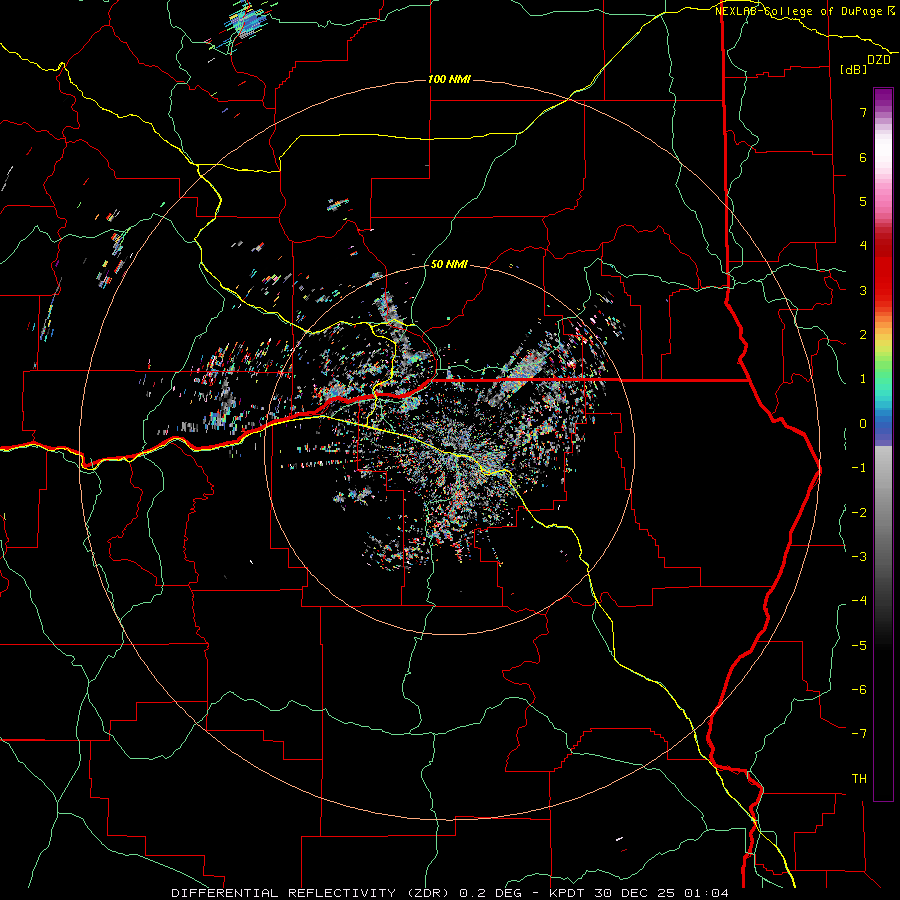Click the 4 value on the color scale
Screen dimensions: 900x900
pos(863,246)
